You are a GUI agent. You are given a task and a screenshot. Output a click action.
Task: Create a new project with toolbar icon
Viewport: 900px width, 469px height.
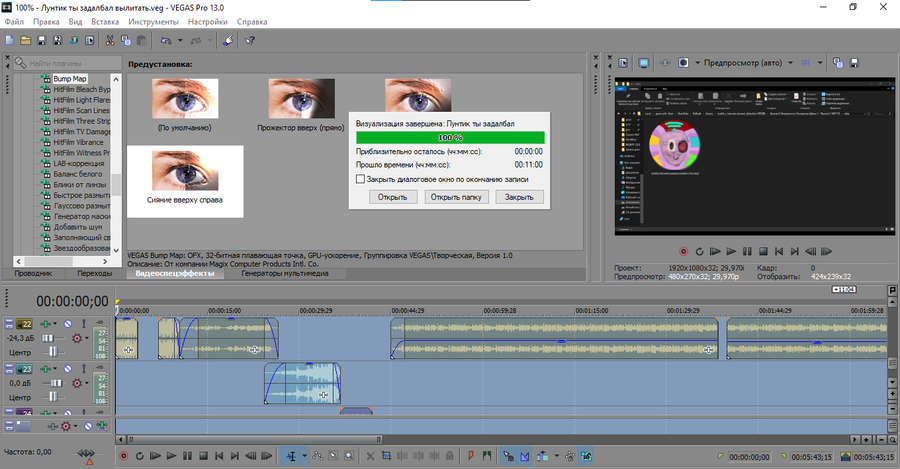9,40
